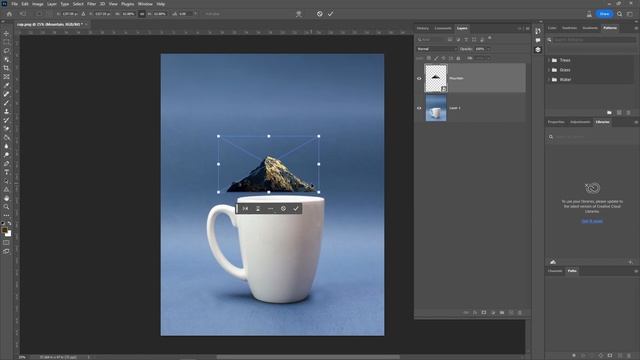Open the Patterns panel flyout menu
This screenshot has height=360, width=640.
(x=636, y=28)
